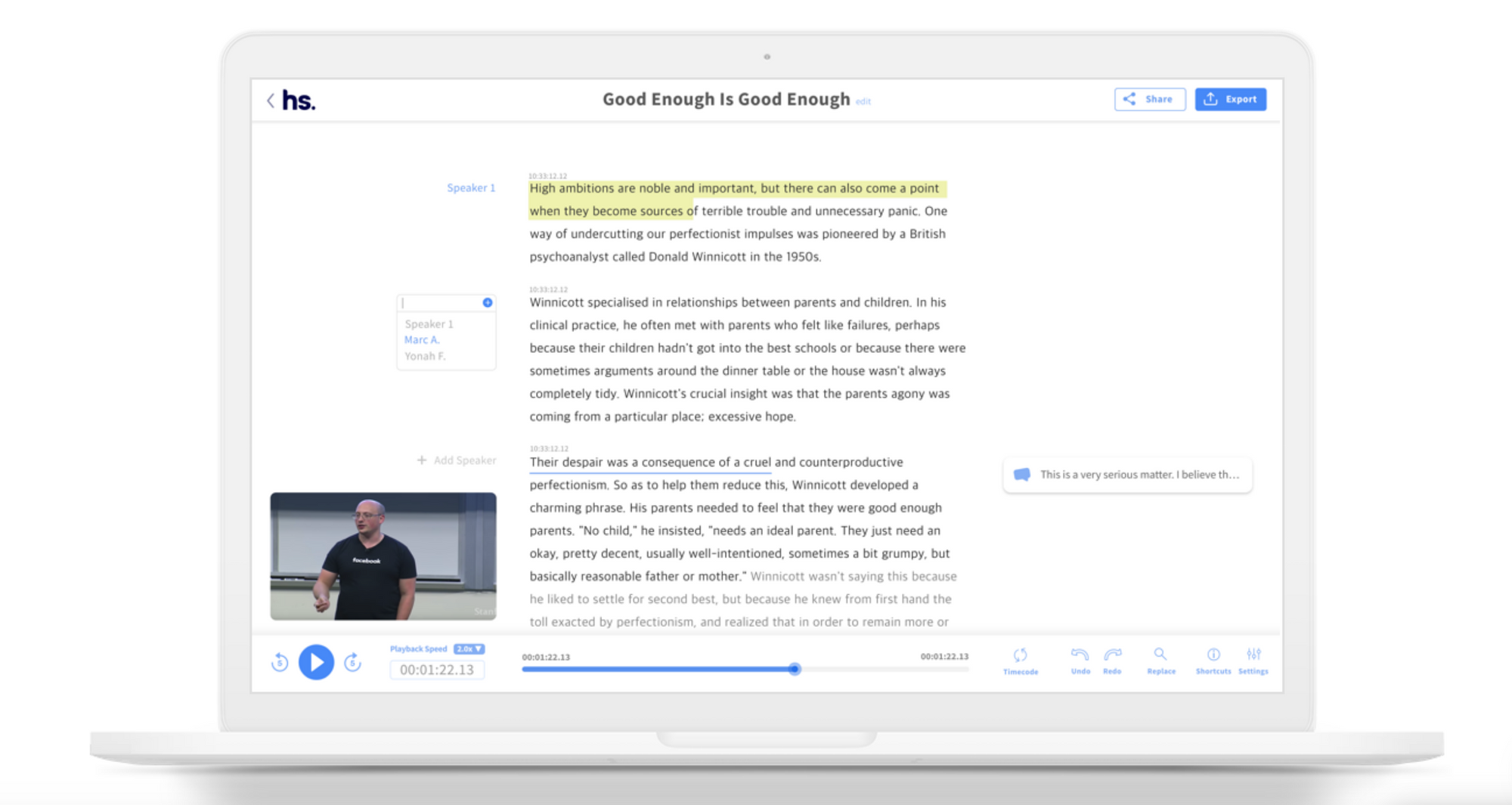This screenshot has width=1512, height=805.
Task: Click the back arrow next to hs logo
Action: tap(271, 101)
